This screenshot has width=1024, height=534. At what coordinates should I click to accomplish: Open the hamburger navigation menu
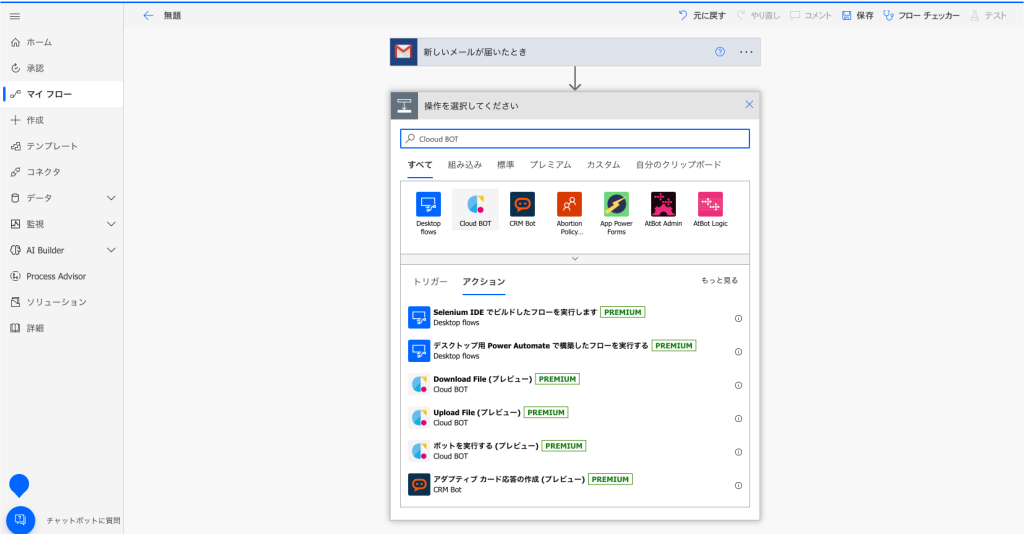point(15,16)
